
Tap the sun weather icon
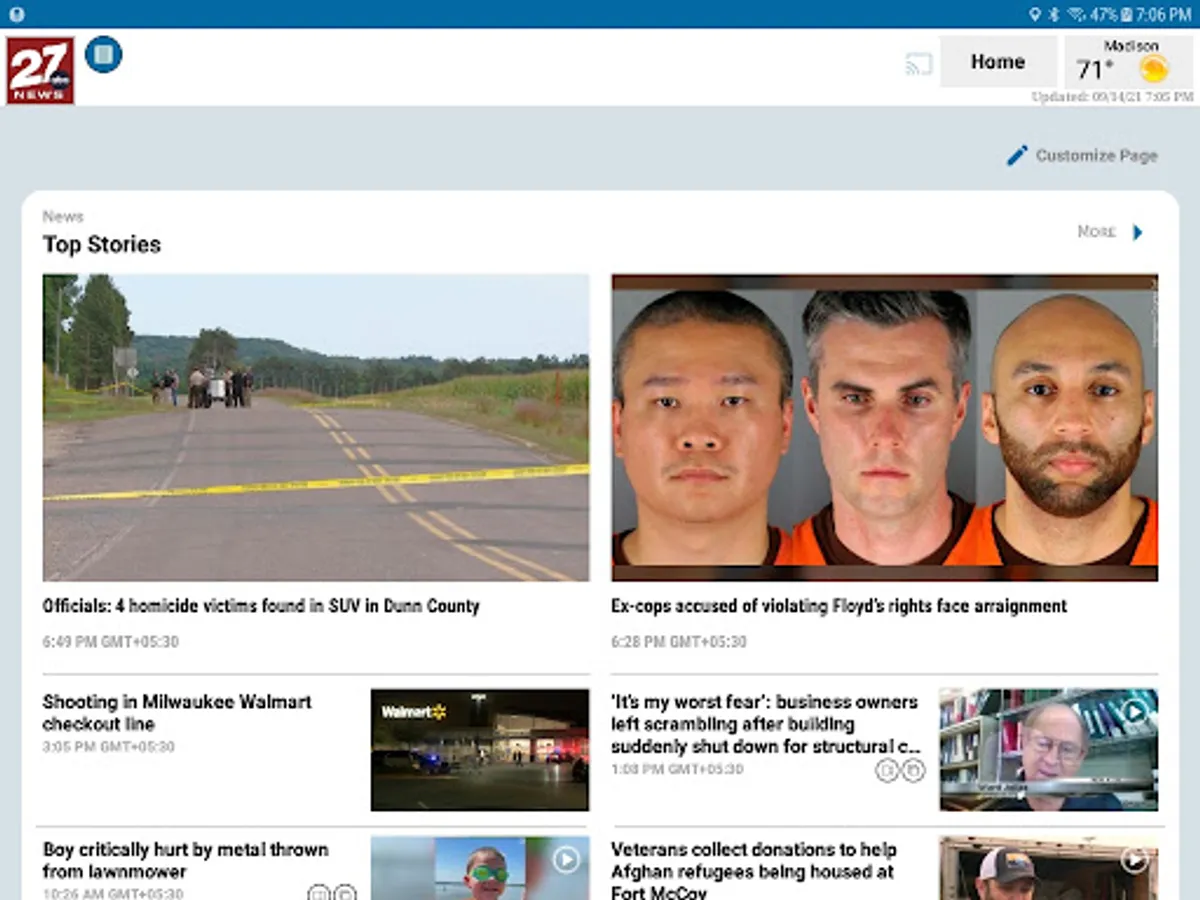click(1154, 69)
